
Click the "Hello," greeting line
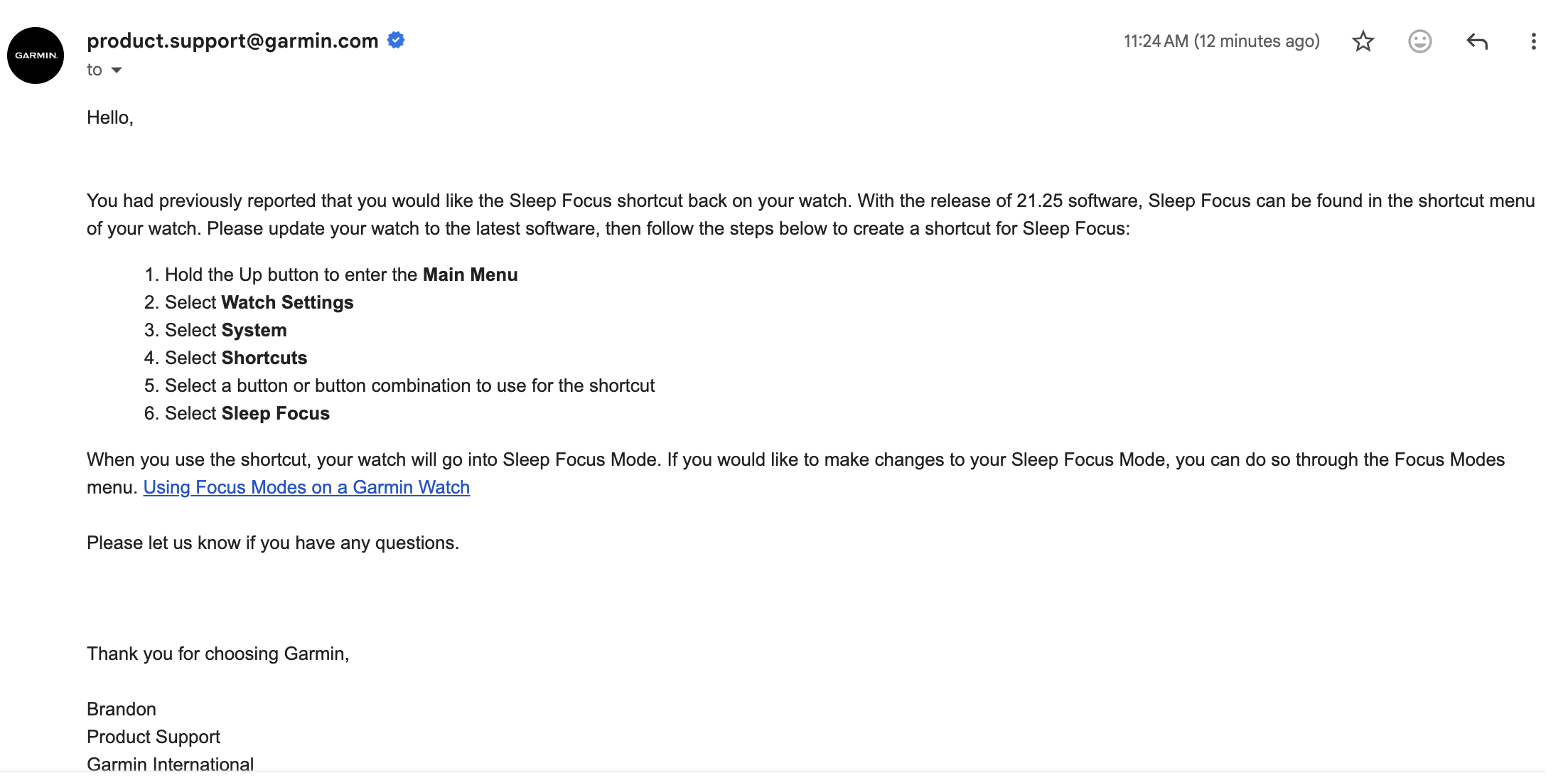[110, 117]
